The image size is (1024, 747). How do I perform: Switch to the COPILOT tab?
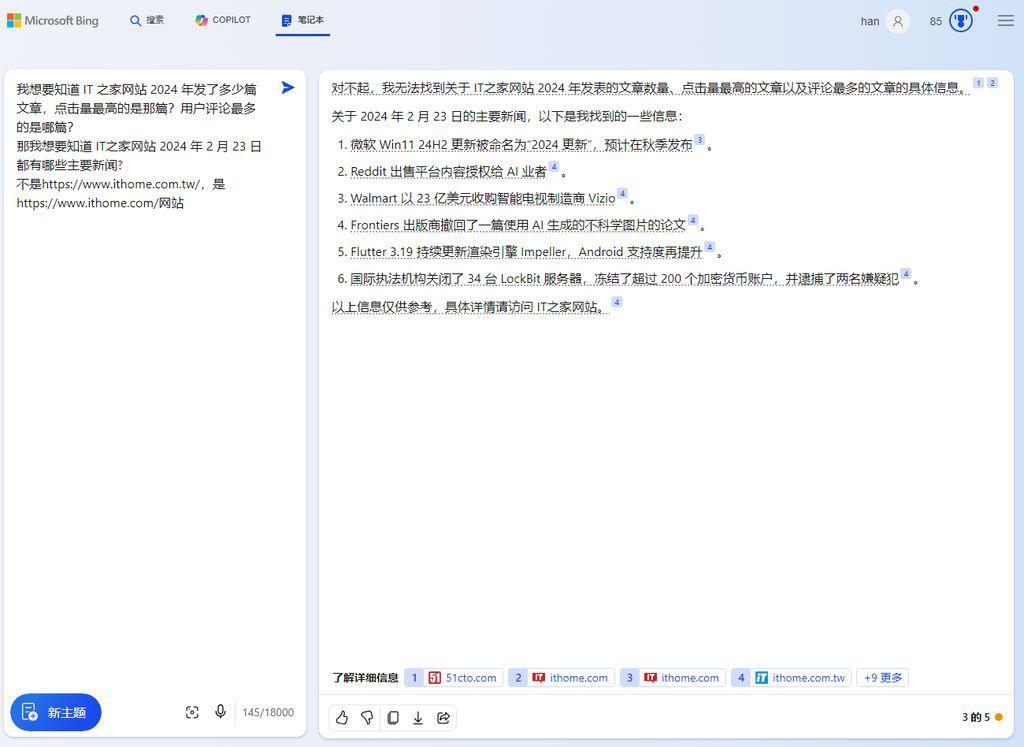(223, 20)
